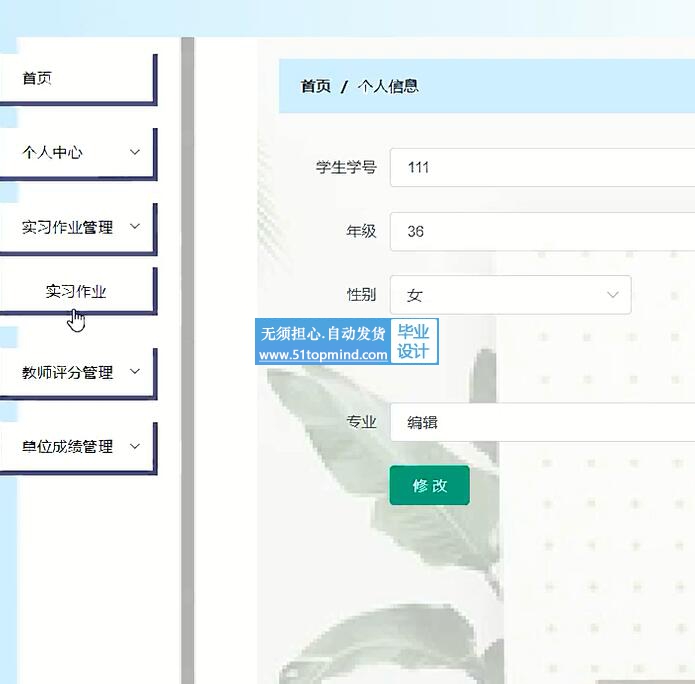The height and width of the screenshot is (684, 695).
Task: Click into the 学生学号 input field
Action: coord(543,168)
